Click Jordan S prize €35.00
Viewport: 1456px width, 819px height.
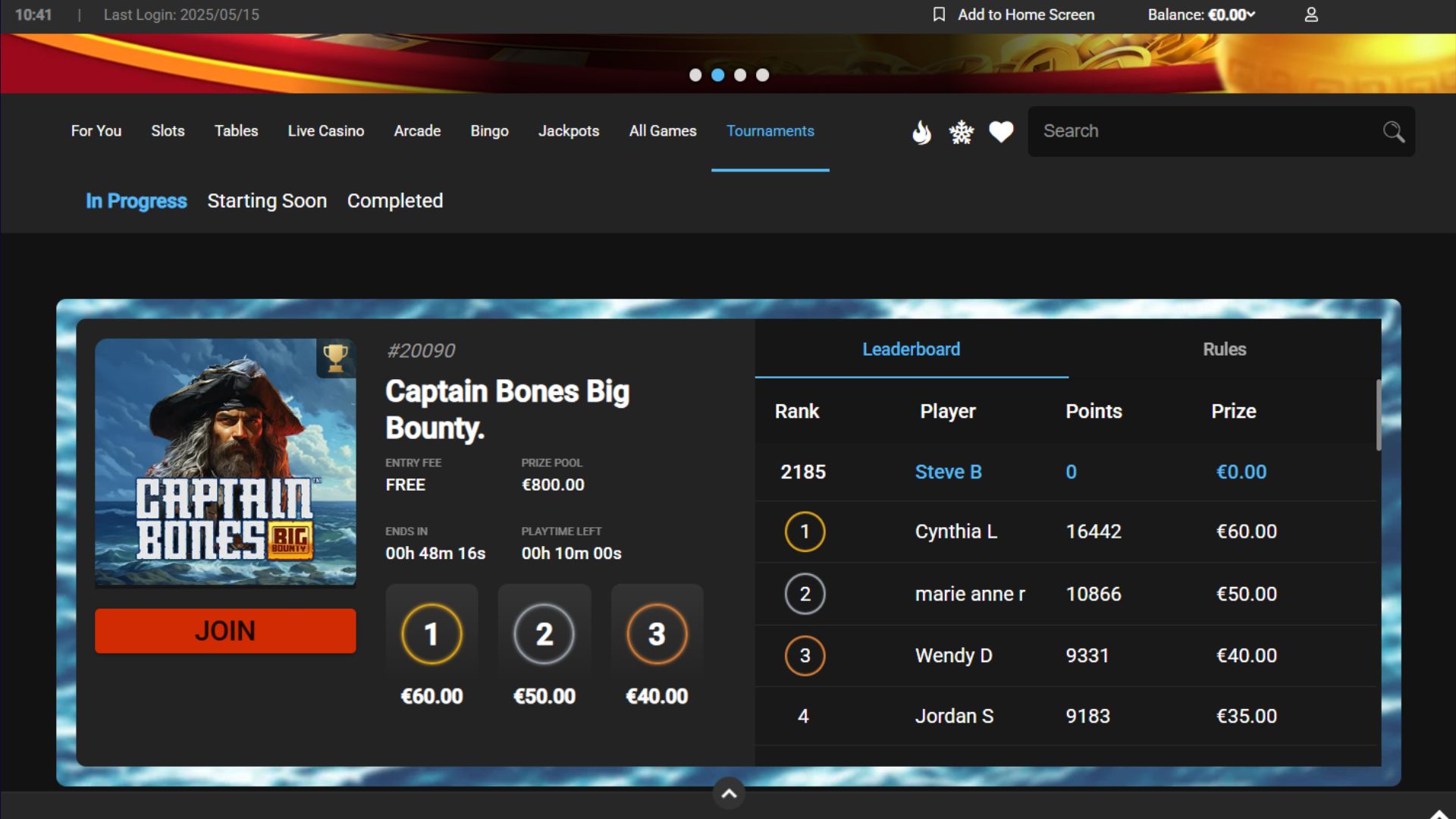pos(1247,716)
